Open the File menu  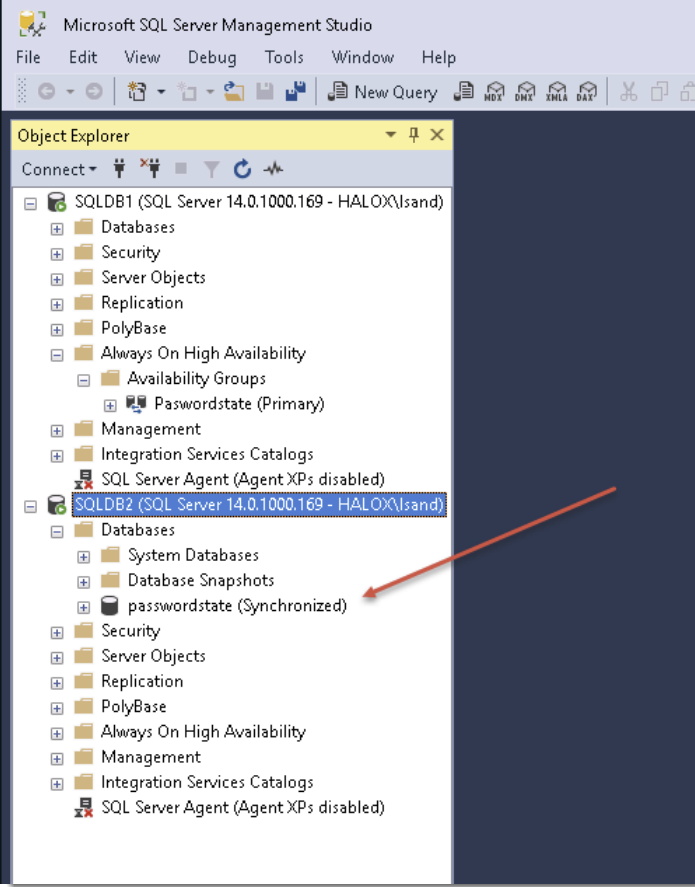[28, 57]
